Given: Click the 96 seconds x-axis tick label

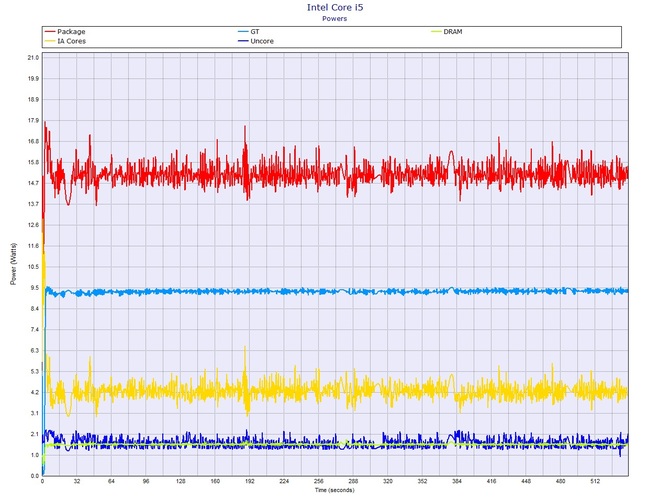Looking at the screenshot, I should pos(146,481).
